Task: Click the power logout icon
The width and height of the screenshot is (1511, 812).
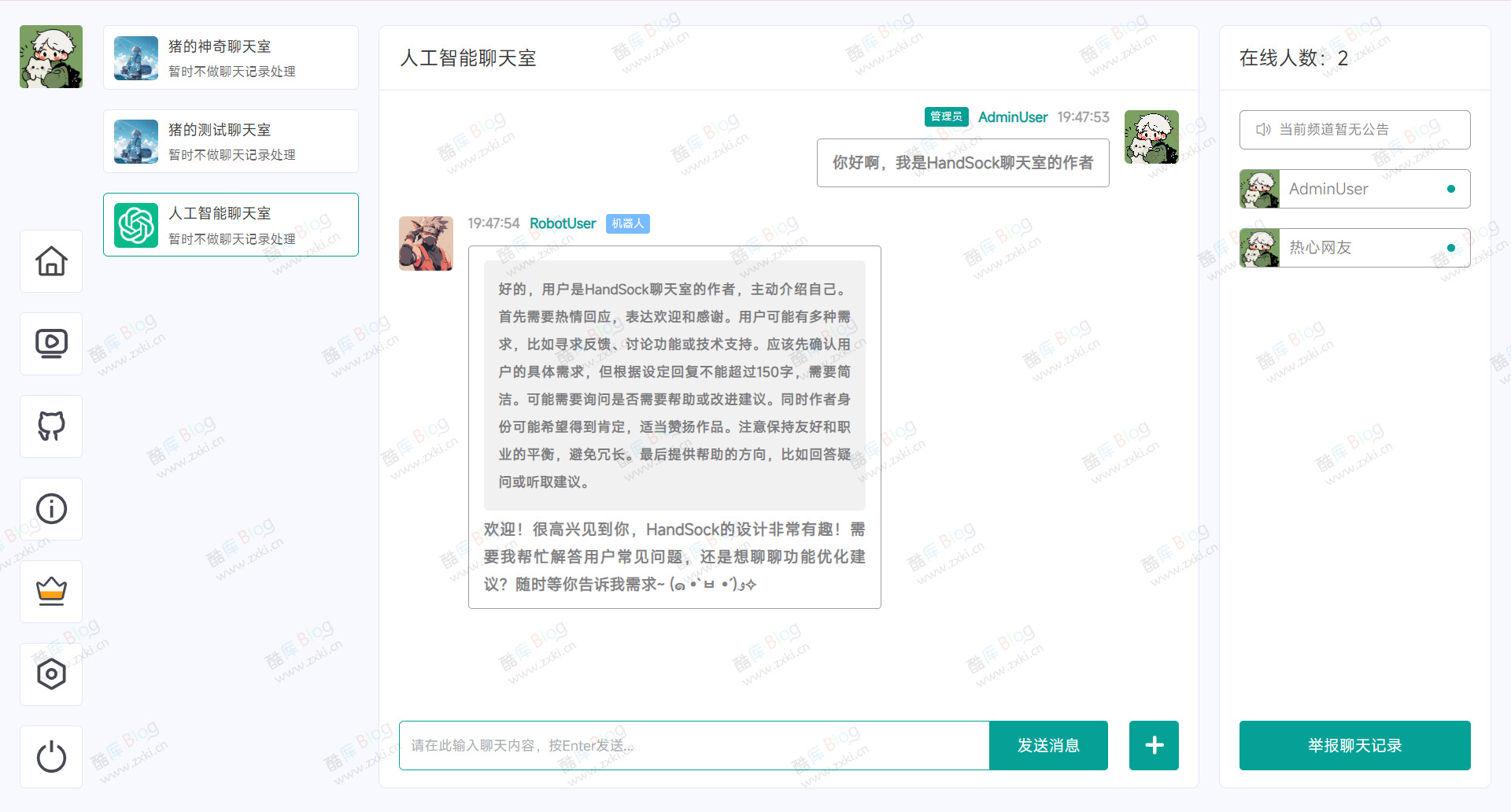Action: [50, 756]
